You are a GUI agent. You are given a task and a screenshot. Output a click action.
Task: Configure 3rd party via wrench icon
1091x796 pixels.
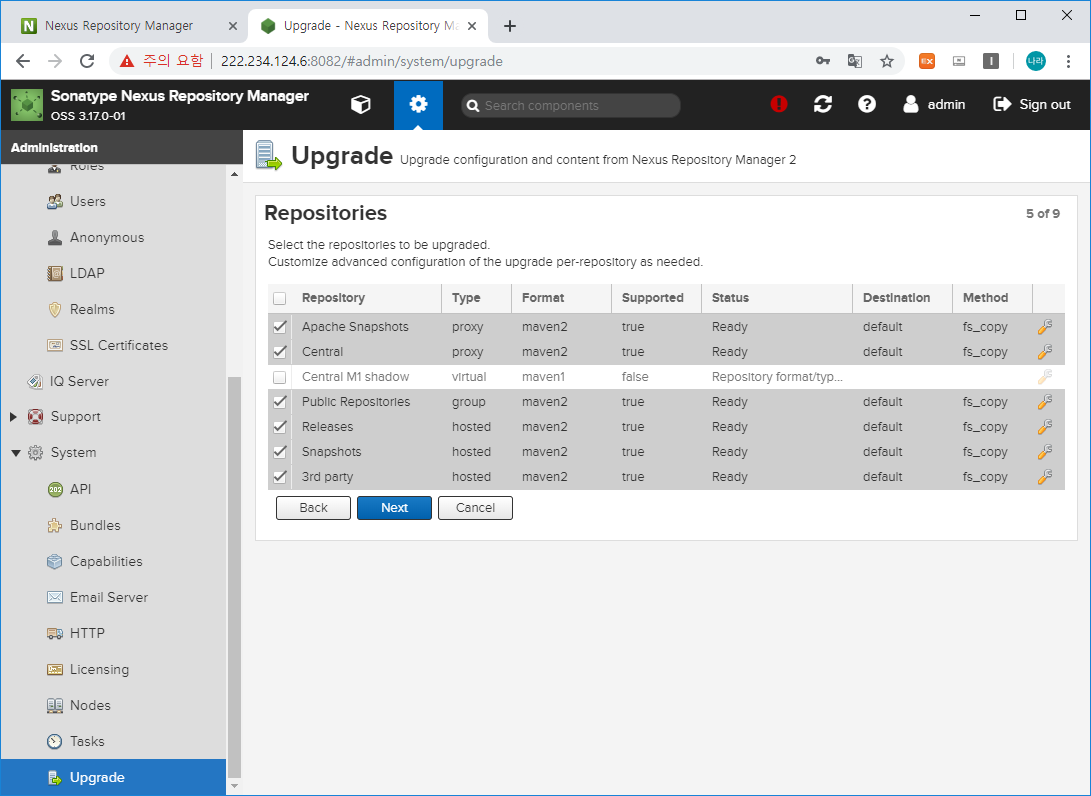1044,477
